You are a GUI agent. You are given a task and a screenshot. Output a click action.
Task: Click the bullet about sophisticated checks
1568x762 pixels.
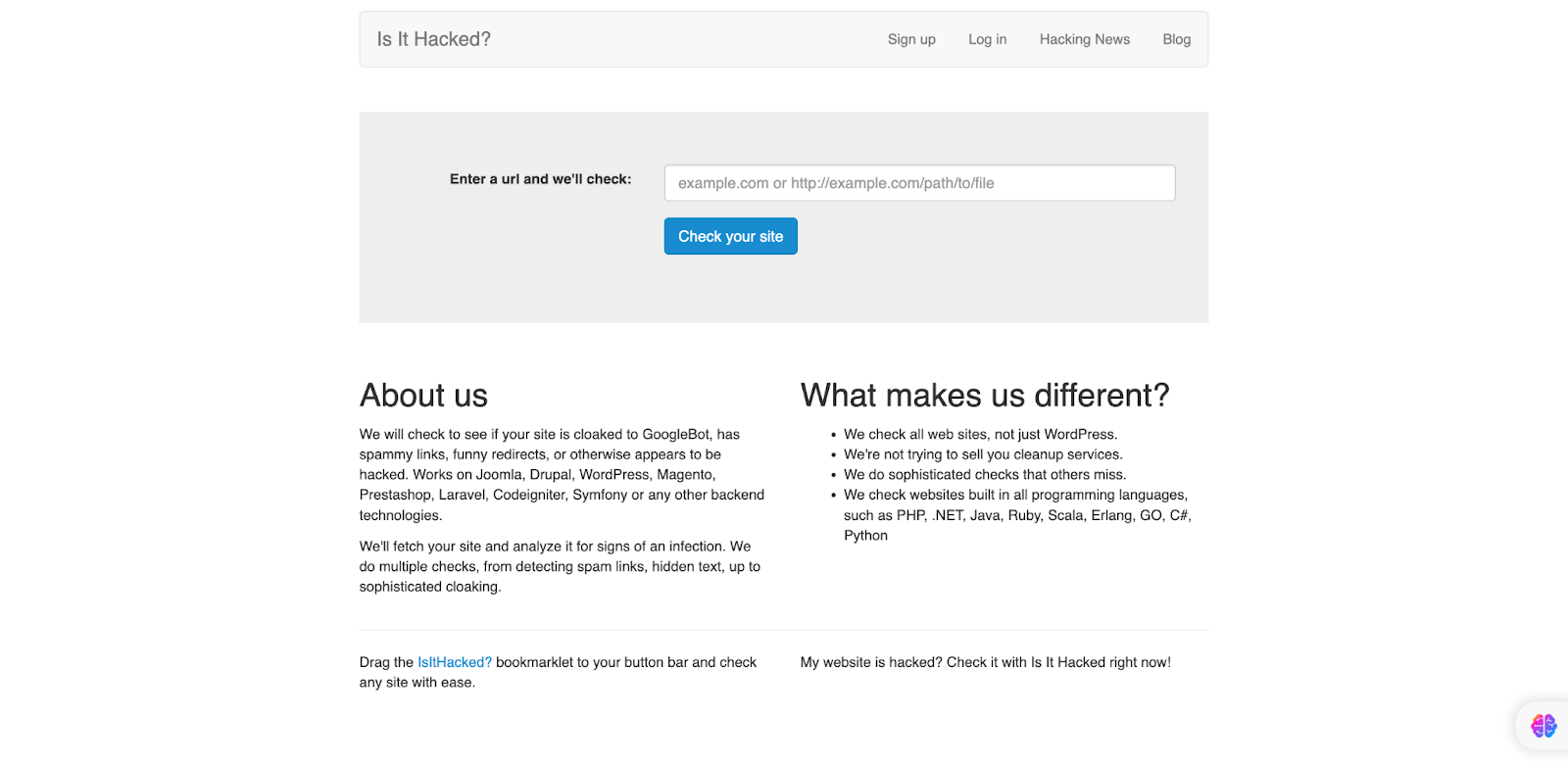click(985, 475)
